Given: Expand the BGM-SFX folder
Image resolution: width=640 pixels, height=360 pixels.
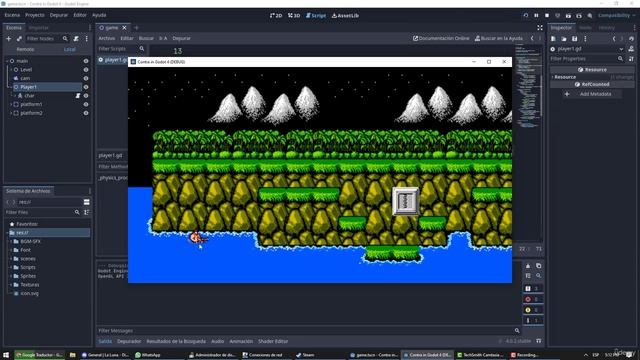Looking at the screenshot, I should pos(11,241).
